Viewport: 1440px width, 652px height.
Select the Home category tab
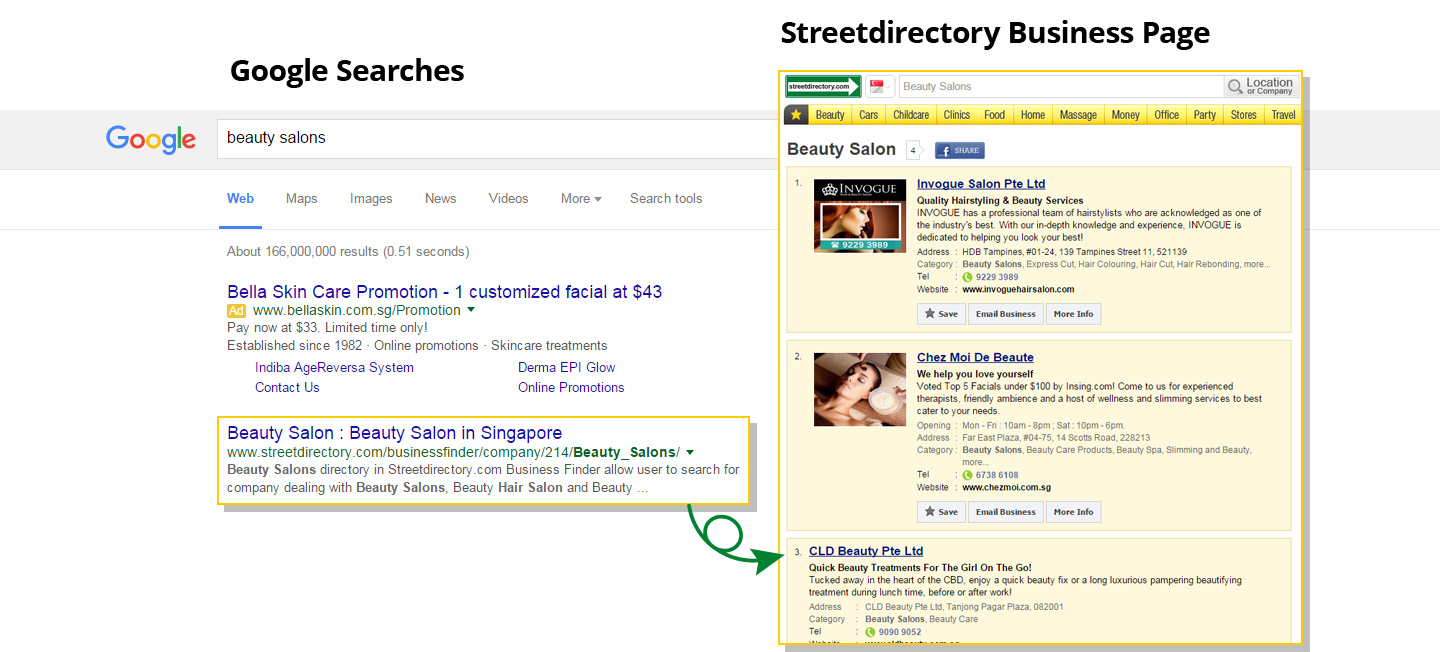coord(1033,115)
